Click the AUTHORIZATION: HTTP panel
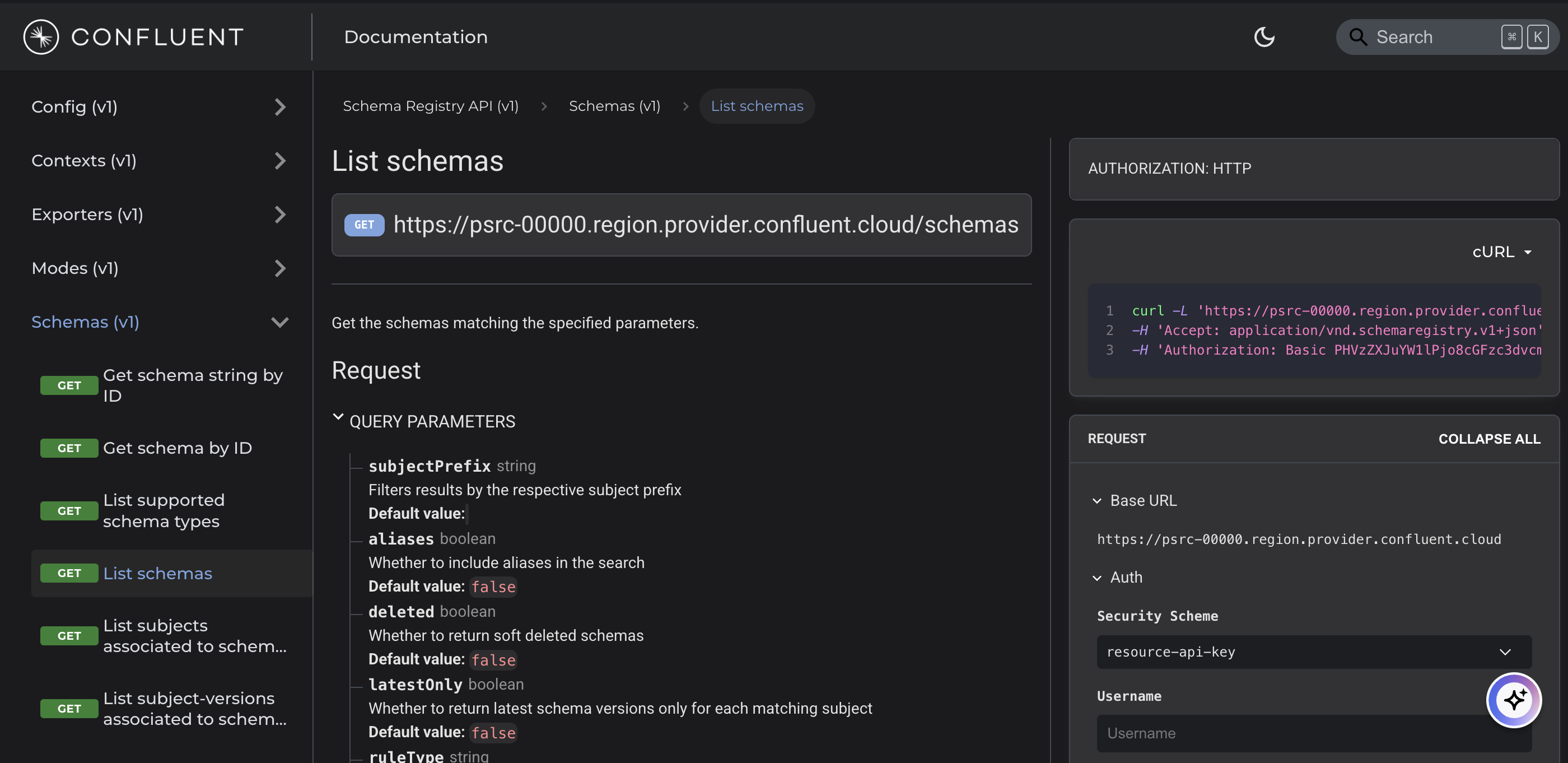1568x763 pixels. pyautogui.click(x=1314, y=169)
